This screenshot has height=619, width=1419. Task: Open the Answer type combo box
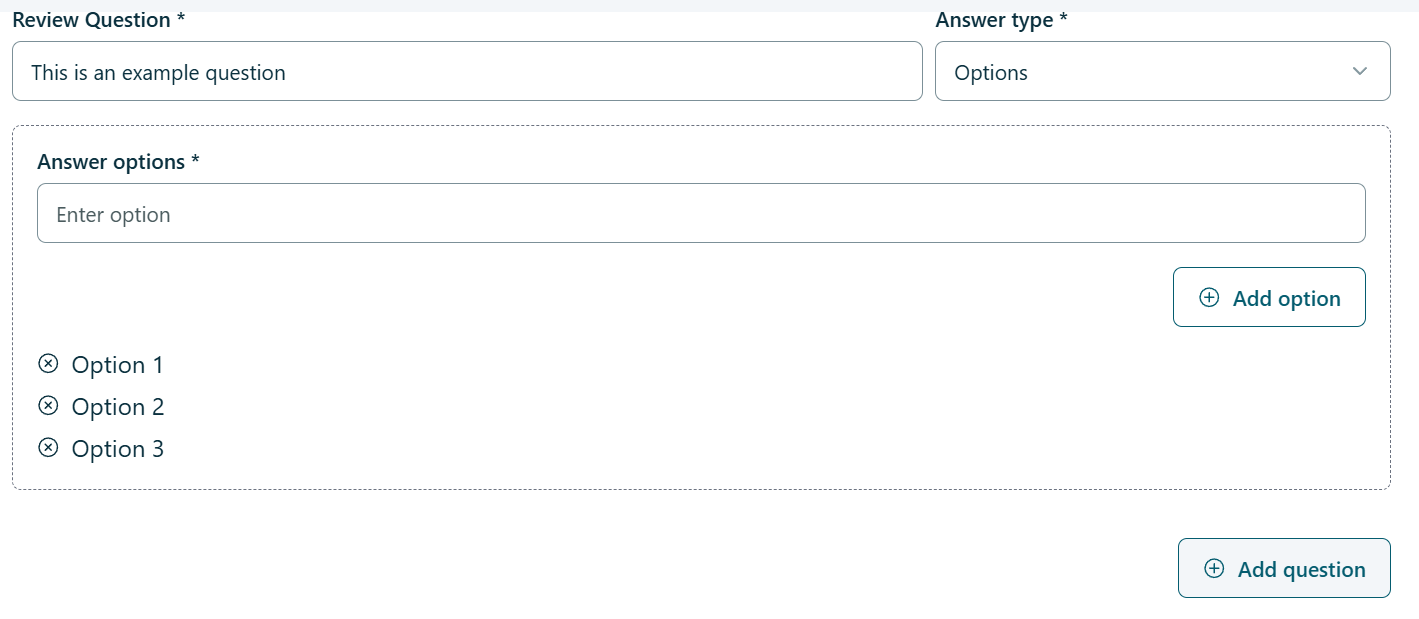tap(1162, 71)
